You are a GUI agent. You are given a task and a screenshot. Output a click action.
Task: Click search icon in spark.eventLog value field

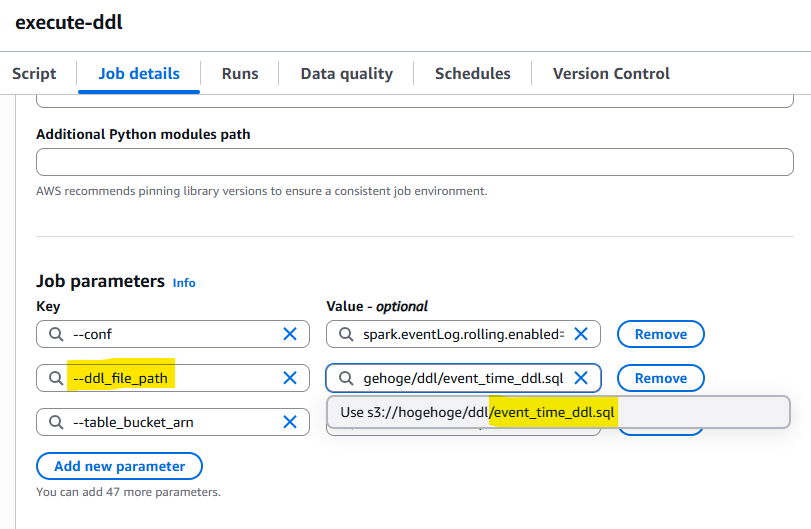pos(346,334)
